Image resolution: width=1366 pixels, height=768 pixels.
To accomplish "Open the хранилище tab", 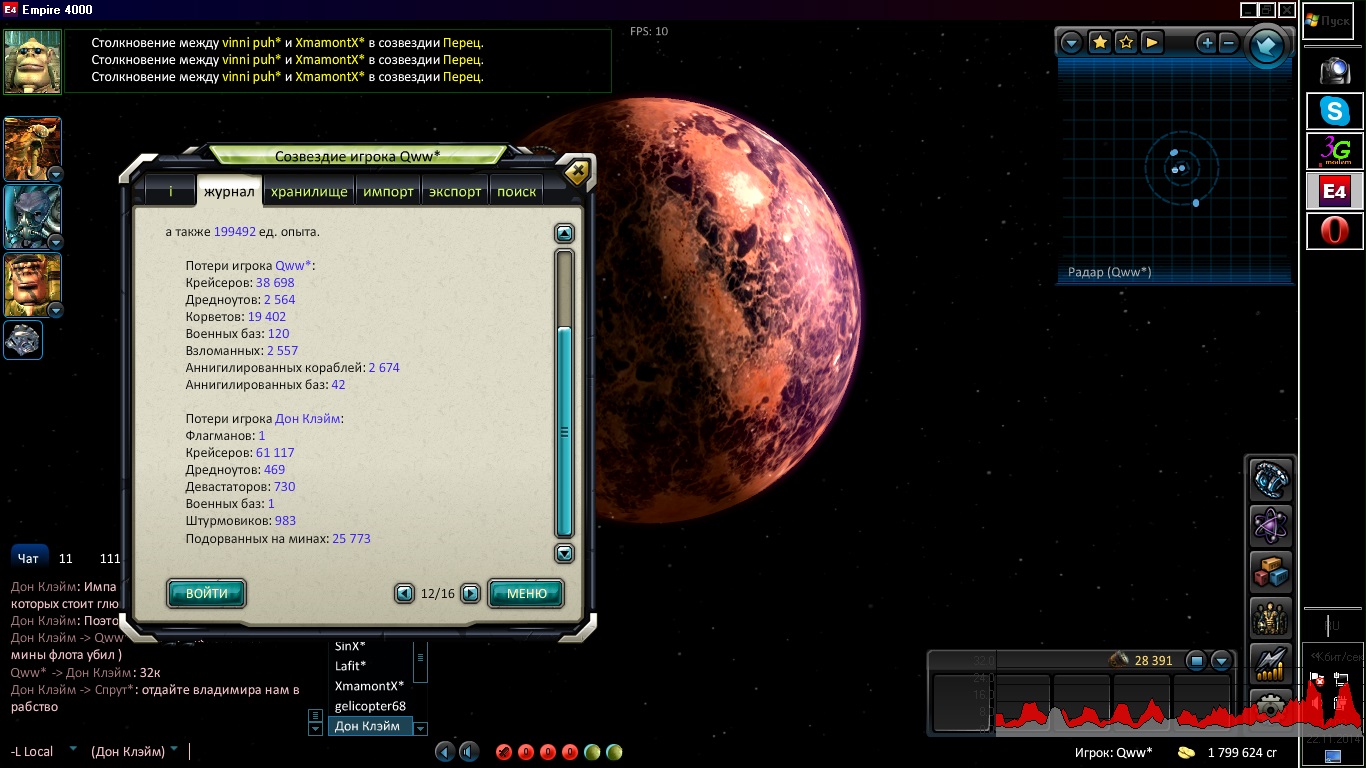I will coord(309,191).
